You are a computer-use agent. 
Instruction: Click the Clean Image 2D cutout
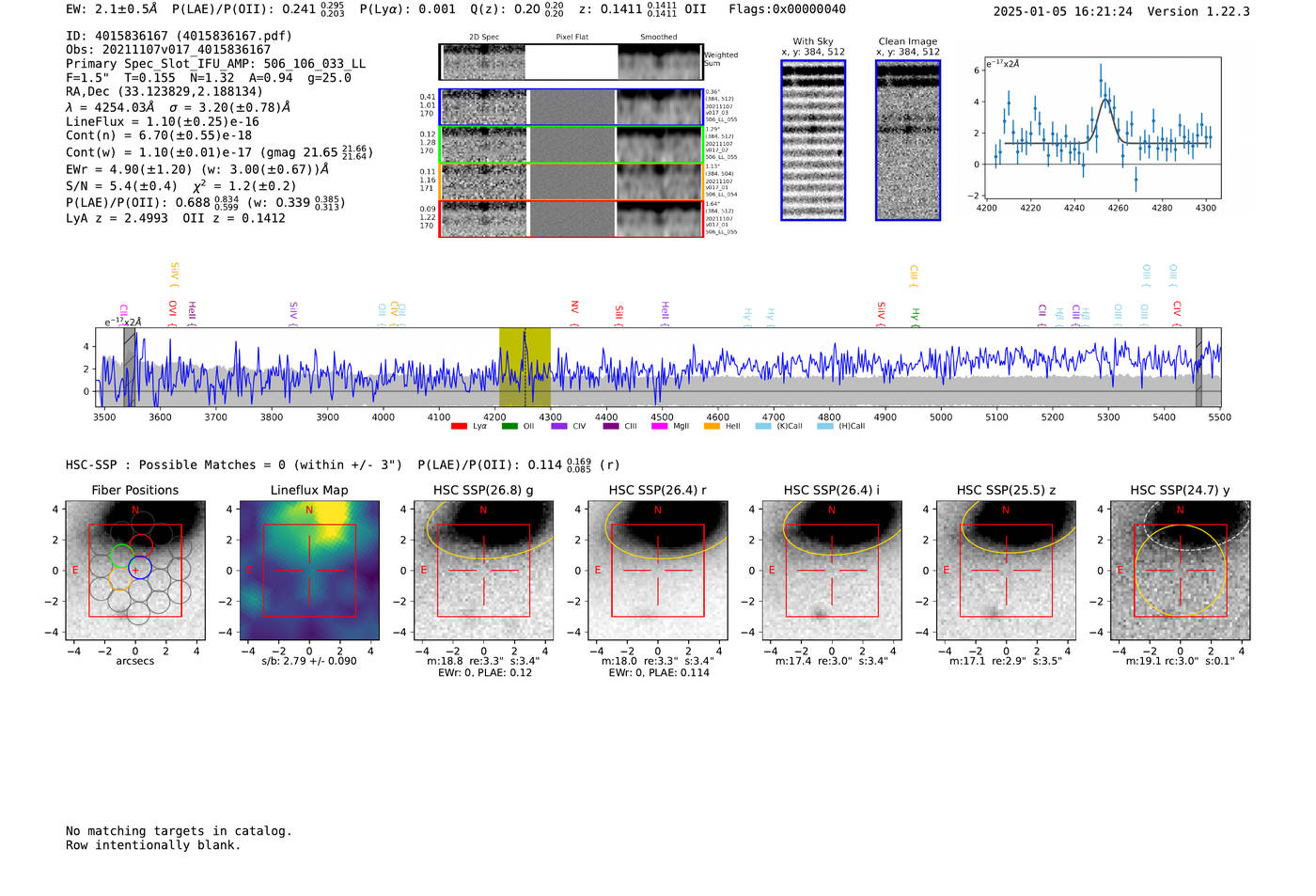click(x=908, y=140)
